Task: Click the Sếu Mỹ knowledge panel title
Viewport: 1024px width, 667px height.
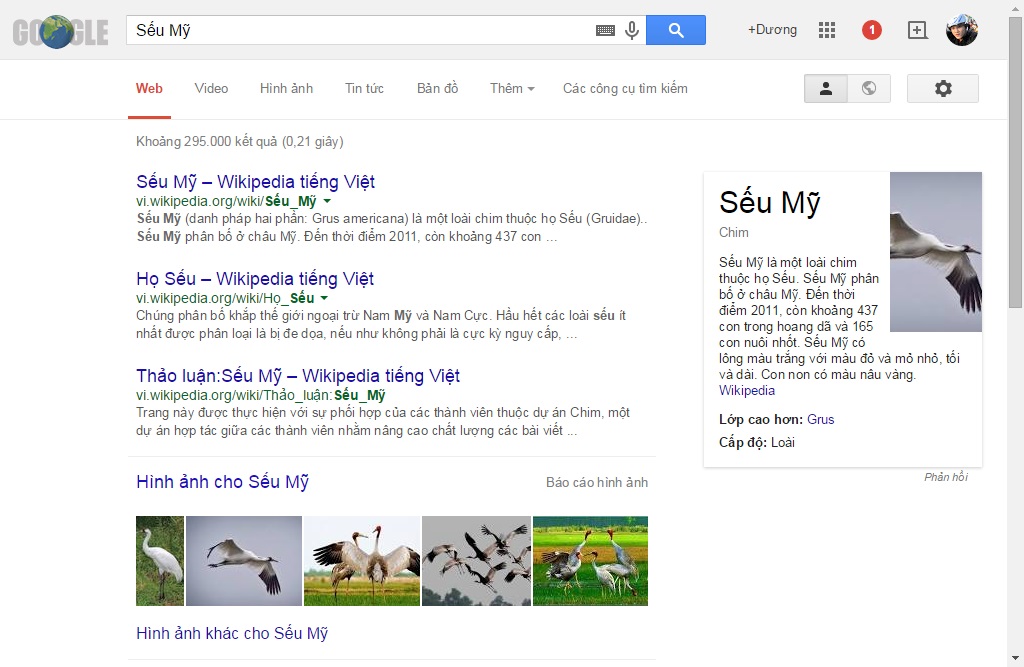Action: click(x=769, y=203)
